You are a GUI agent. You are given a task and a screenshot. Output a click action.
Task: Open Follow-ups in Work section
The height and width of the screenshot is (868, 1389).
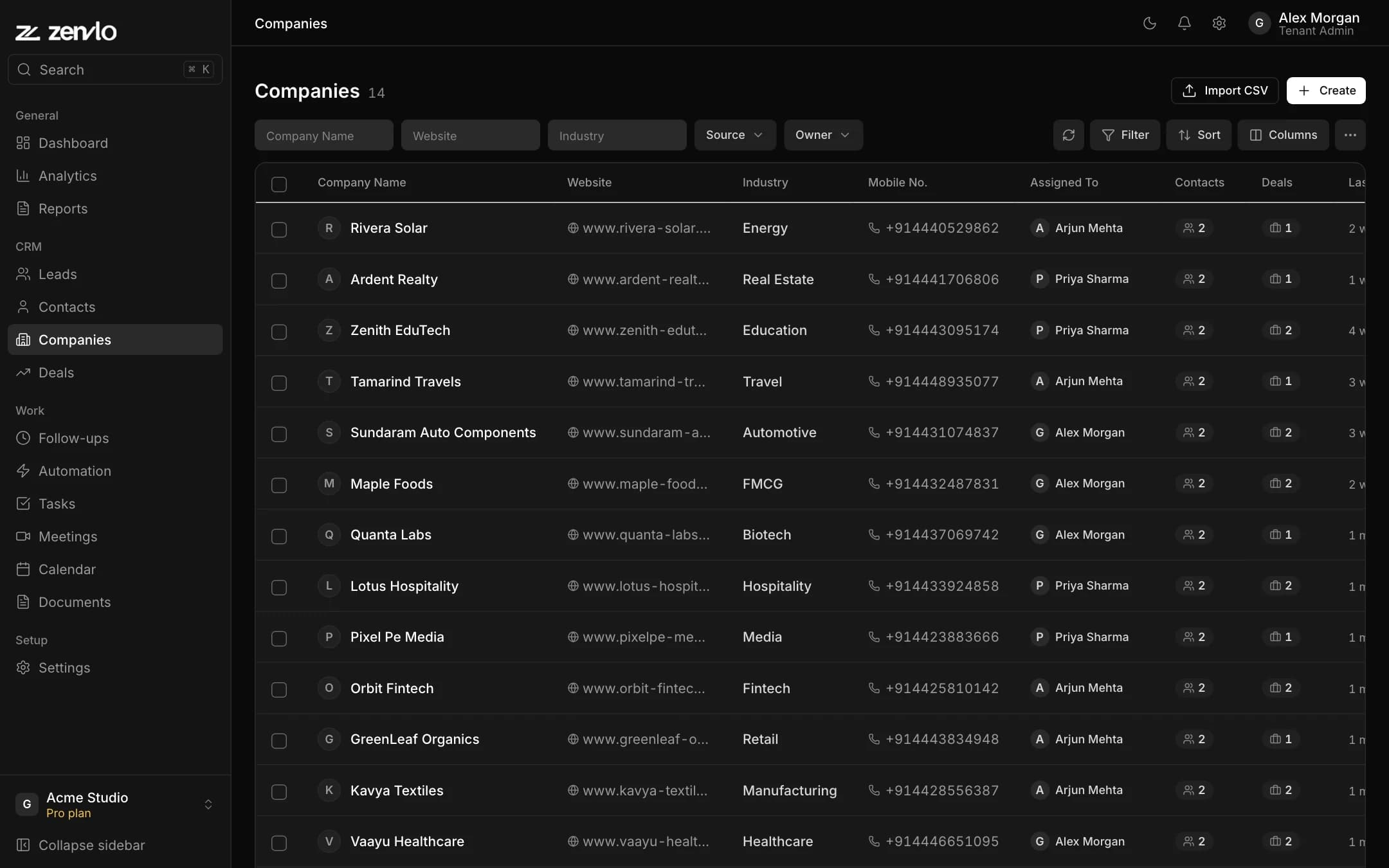click(115, 438)
